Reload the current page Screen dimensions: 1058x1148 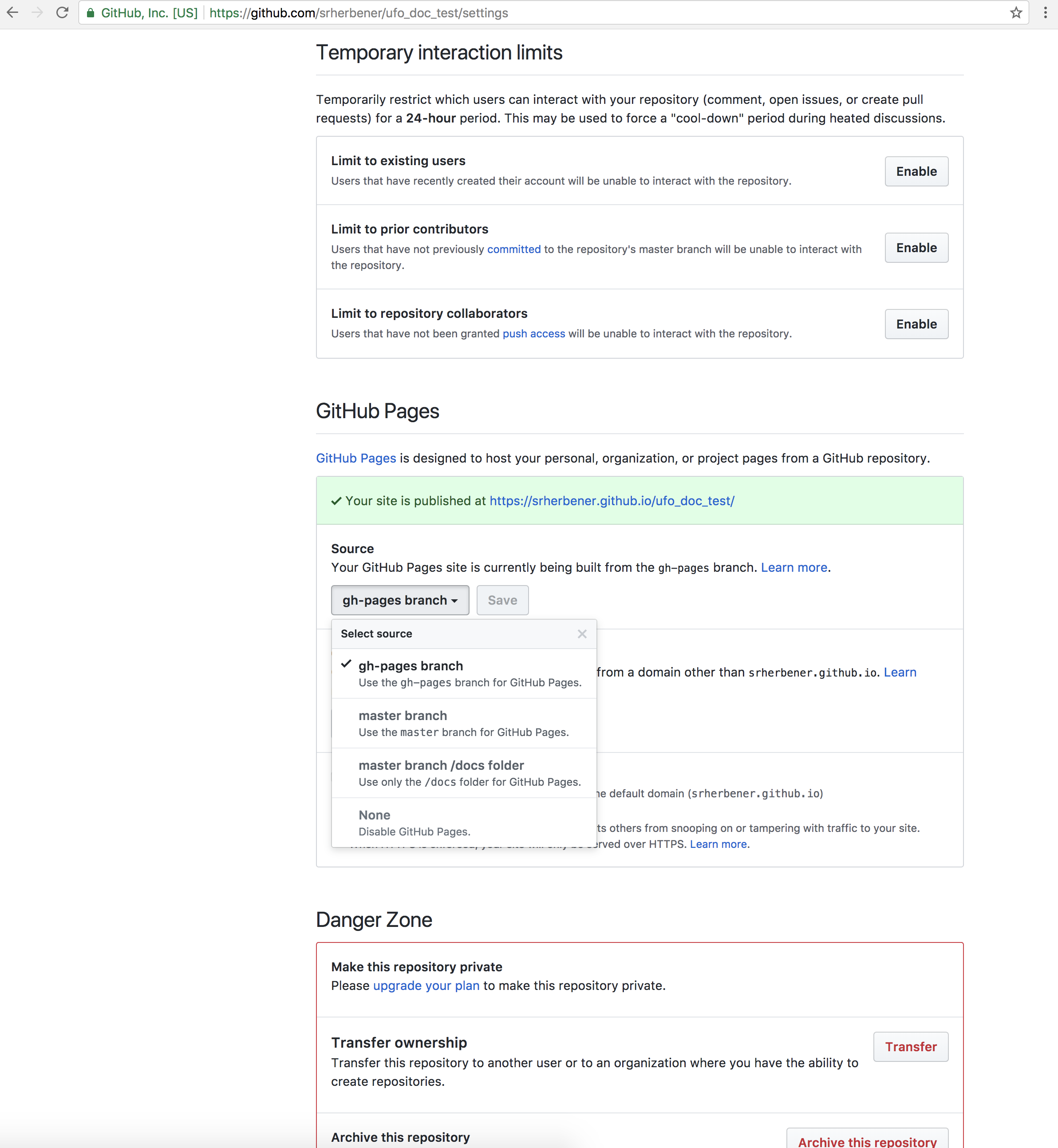pos(63,12)
